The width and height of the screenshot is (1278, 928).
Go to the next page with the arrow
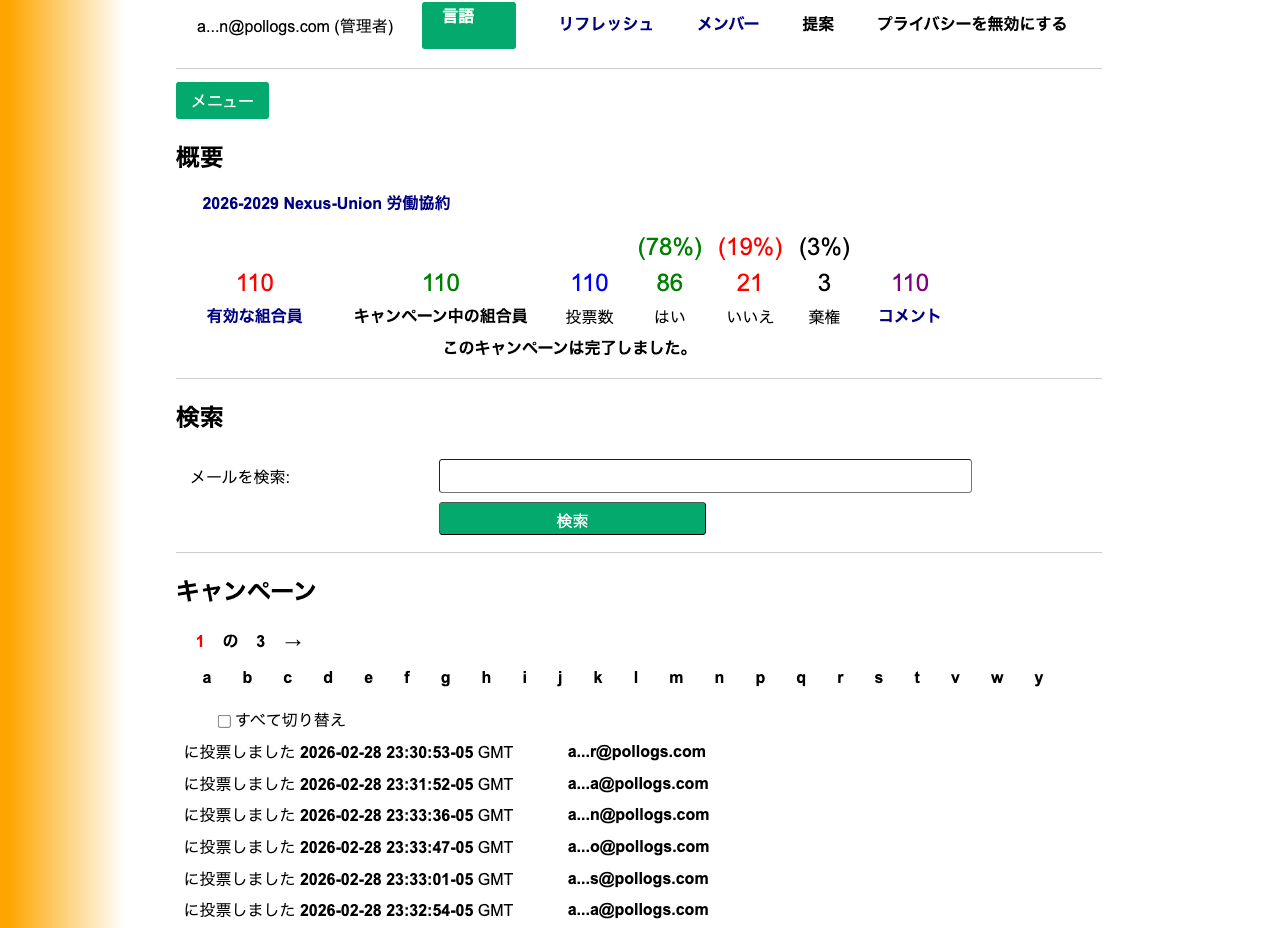coord(292,641)
